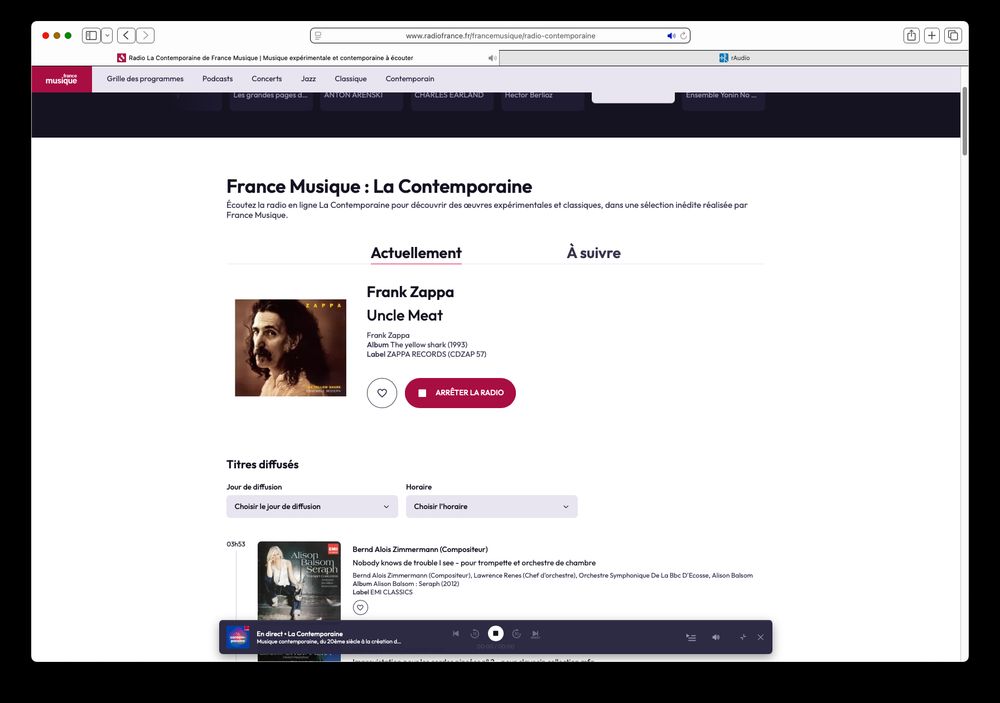This screenshot has height=703, width=1000.
Task: Mute the radio using the volume icon
Action: point(715,636)
